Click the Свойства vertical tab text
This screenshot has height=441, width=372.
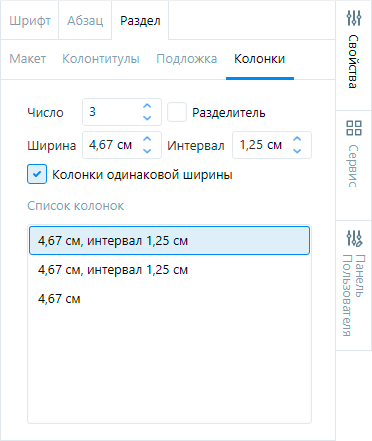click(x=354, y=62)
